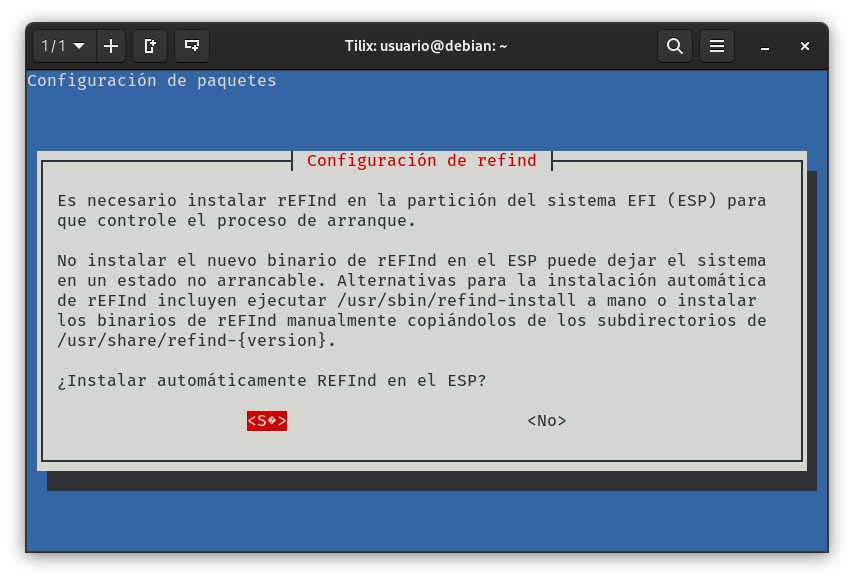Viewport: 854px width, 581px height.
Task: Click the "Configuración de refind" dialog title
Action: [x=422, y=161]
